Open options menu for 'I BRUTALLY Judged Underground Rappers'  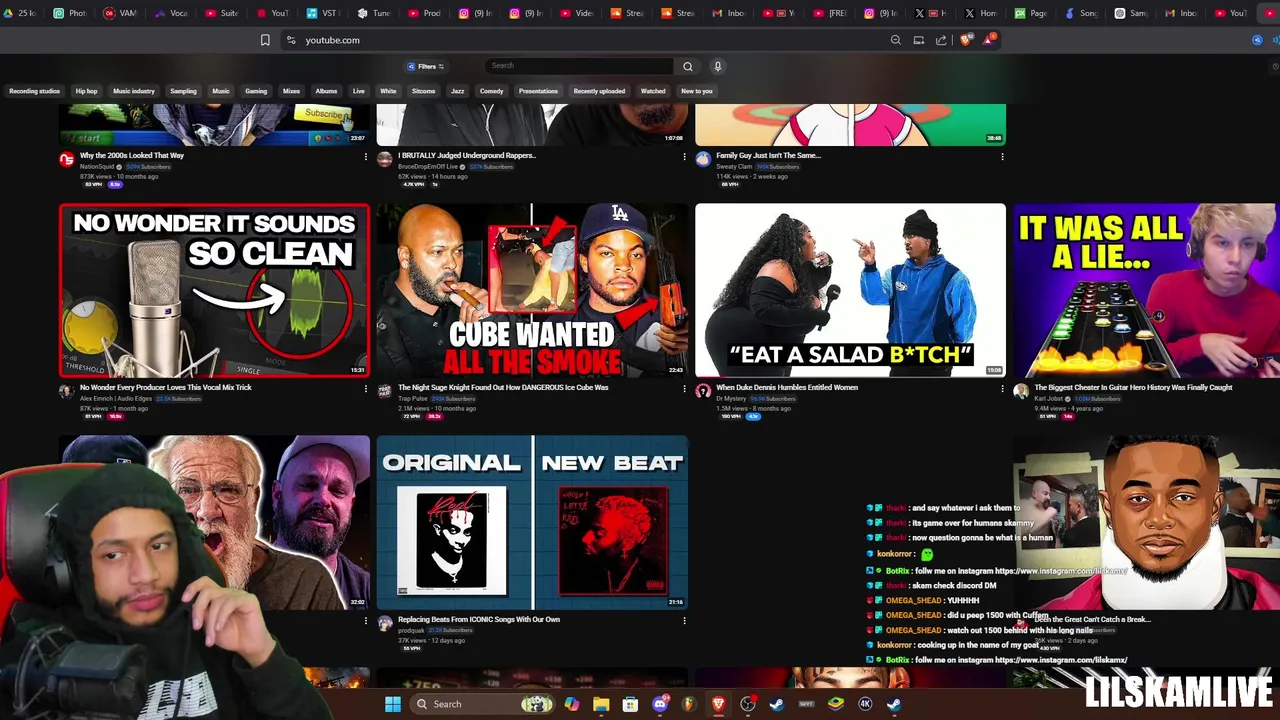[684, 156]
